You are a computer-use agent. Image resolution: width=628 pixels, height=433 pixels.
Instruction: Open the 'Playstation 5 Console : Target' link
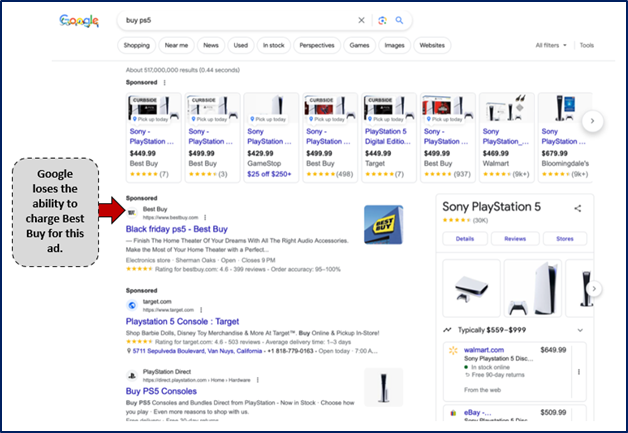(182, 322)
